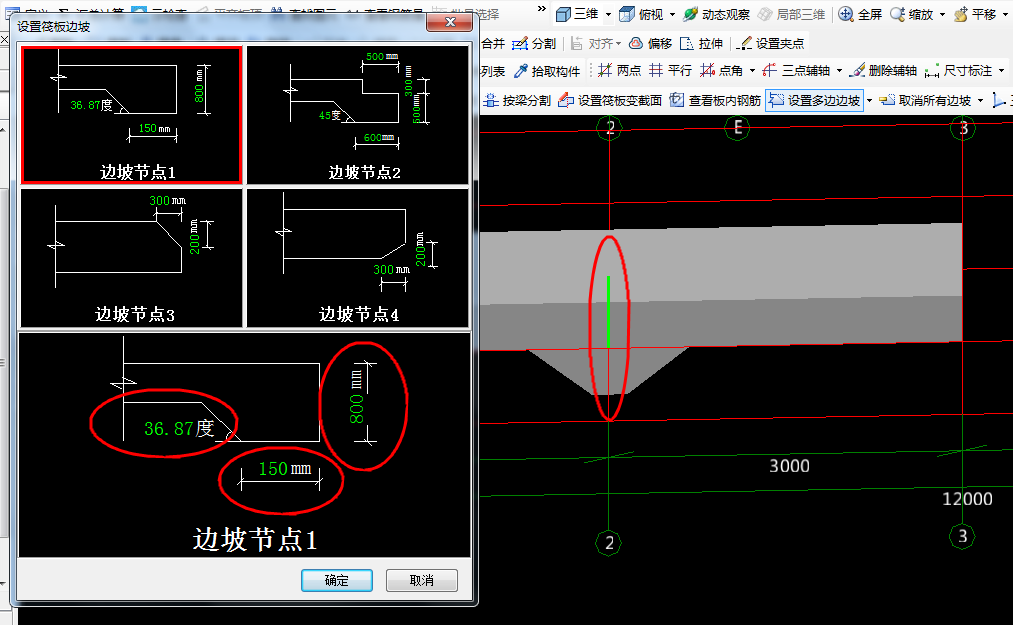Select 三点辅轴 three-point arc axis
The image size is (1013, 625).
pos(796,70)
